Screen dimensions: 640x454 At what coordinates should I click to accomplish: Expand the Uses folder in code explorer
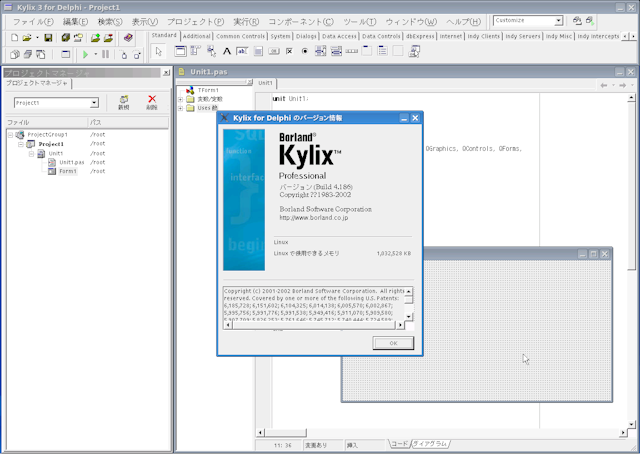pyautogui.click(x=181, y=109)
